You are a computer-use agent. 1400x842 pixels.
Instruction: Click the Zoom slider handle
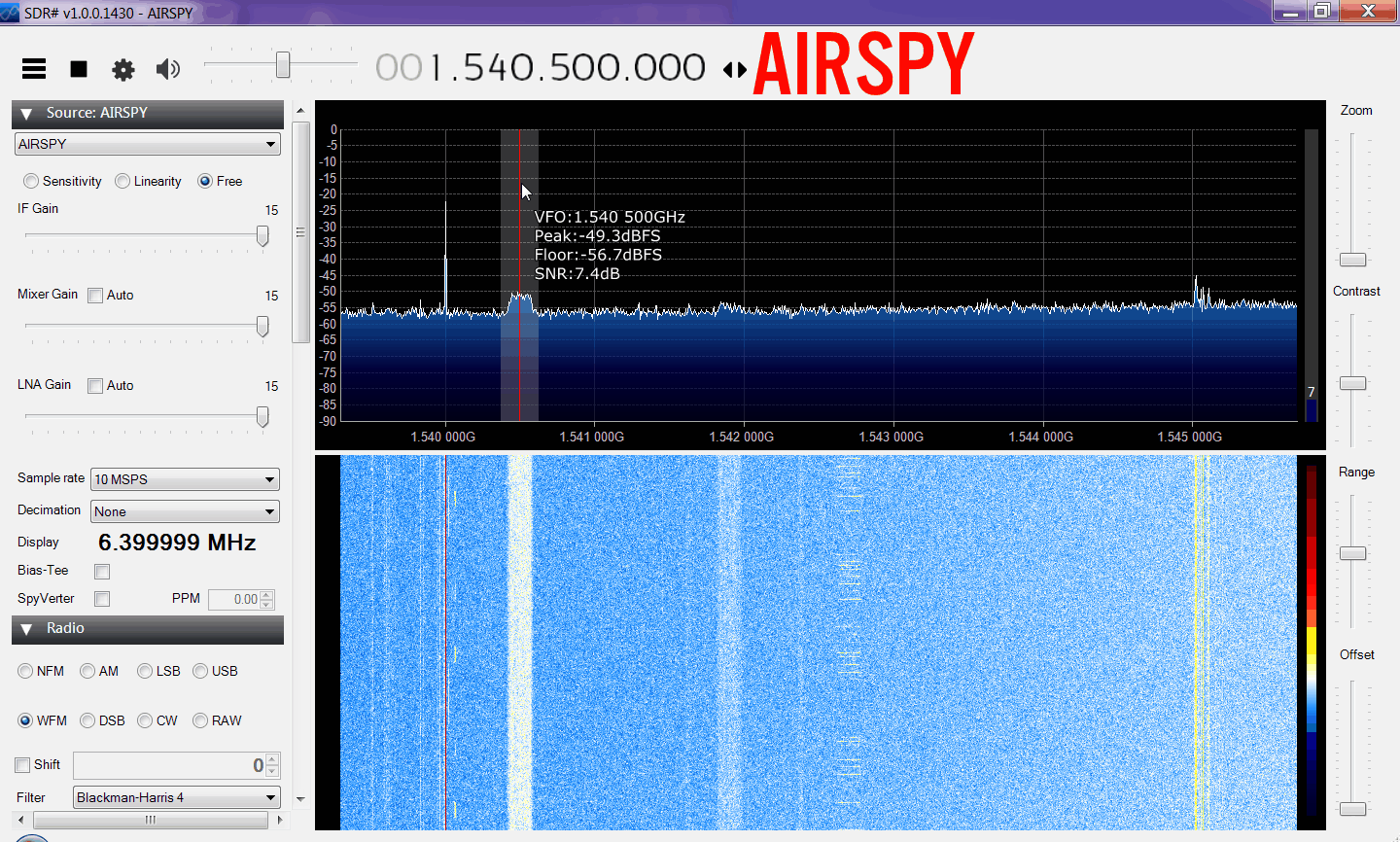click(1352, 260)
